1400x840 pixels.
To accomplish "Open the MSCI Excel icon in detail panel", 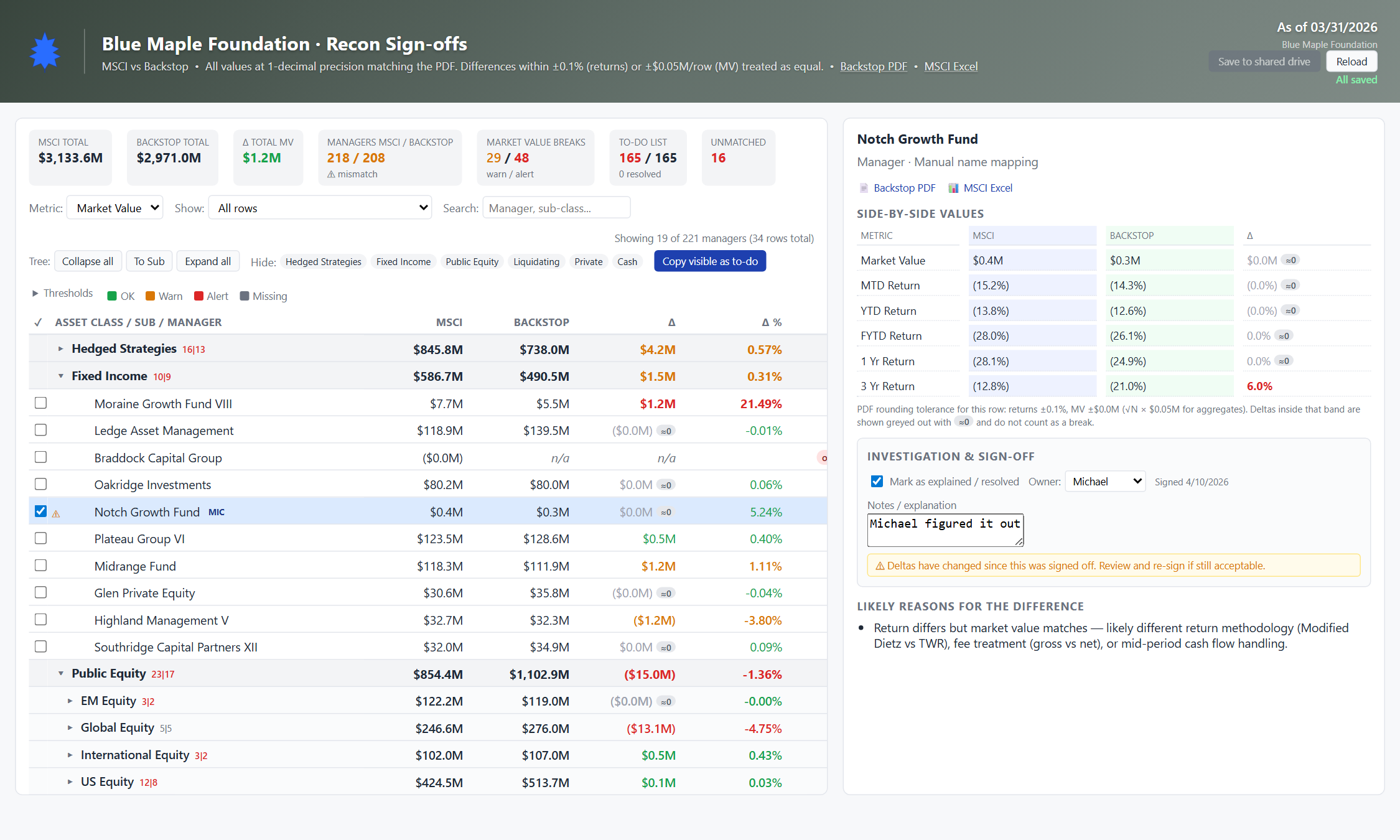I will tap(953, 188).
